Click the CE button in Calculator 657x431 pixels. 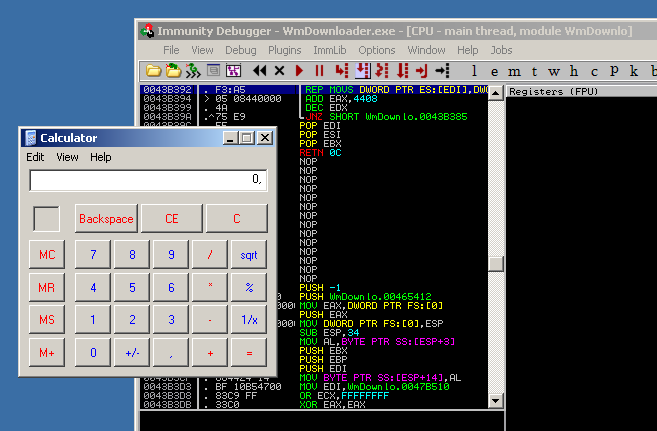click(x=172, y=218)
